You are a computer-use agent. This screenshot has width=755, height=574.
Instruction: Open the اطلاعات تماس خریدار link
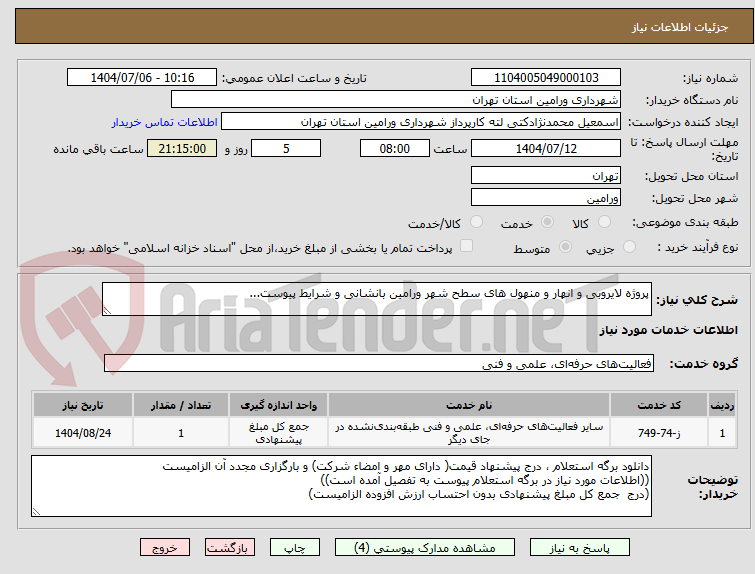coord(165,122)
